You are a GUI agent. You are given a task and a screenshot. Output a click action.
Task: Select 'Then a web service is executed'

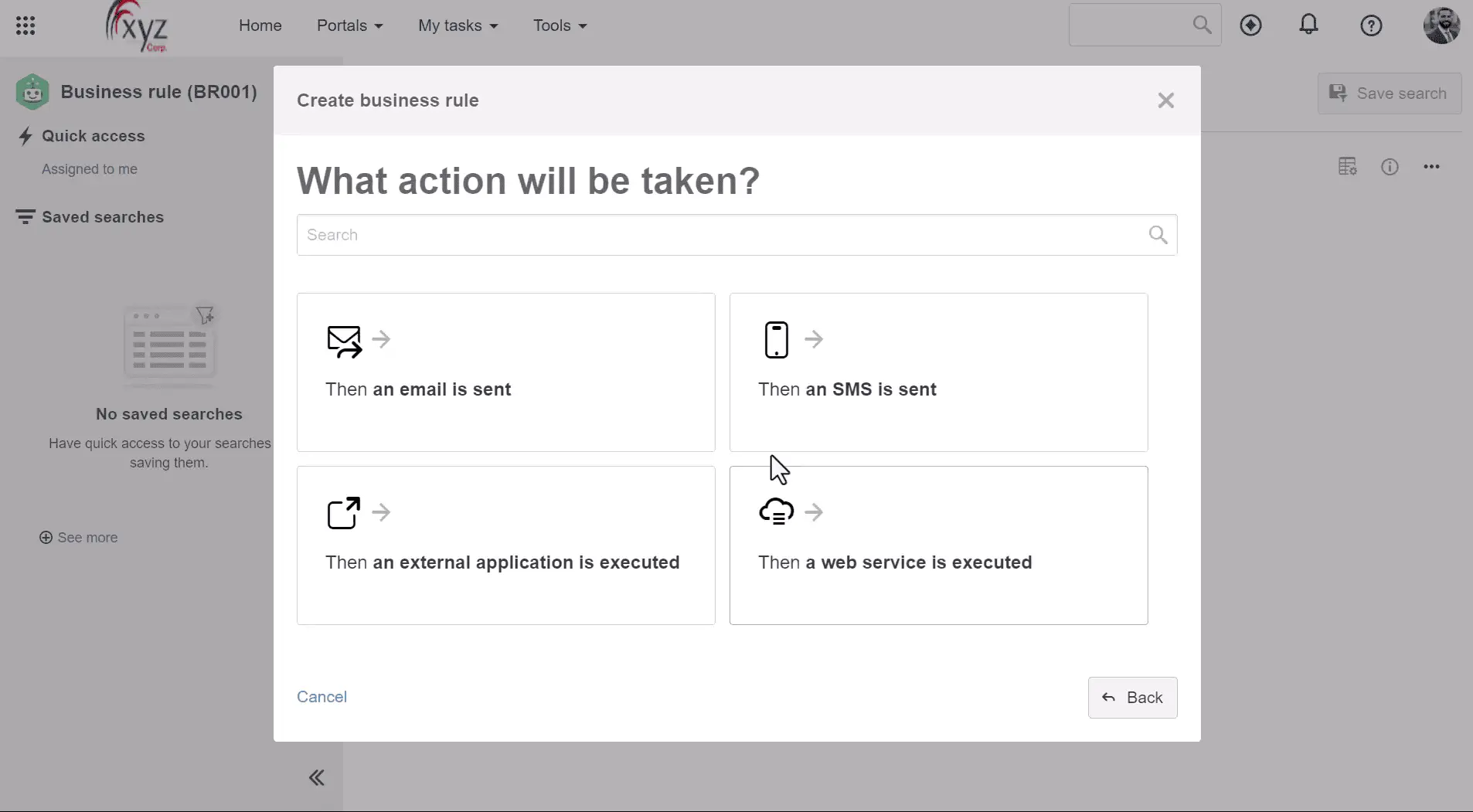pyautogui.click(x=938, y=545)
